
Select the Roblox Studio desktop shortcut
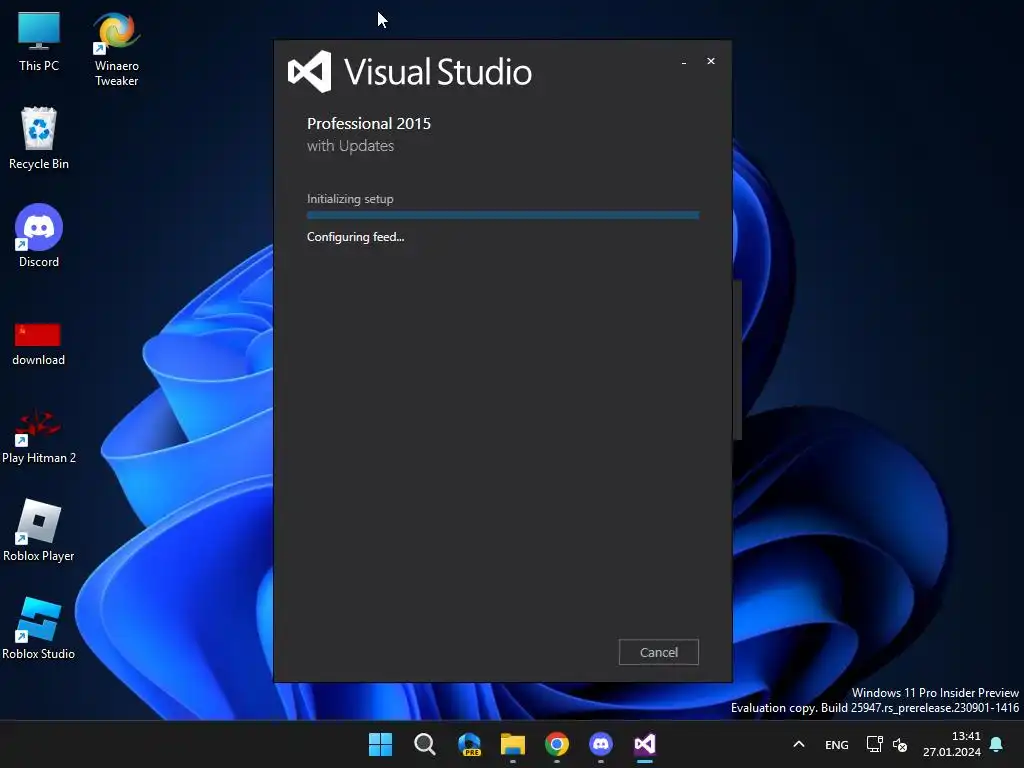39,628
